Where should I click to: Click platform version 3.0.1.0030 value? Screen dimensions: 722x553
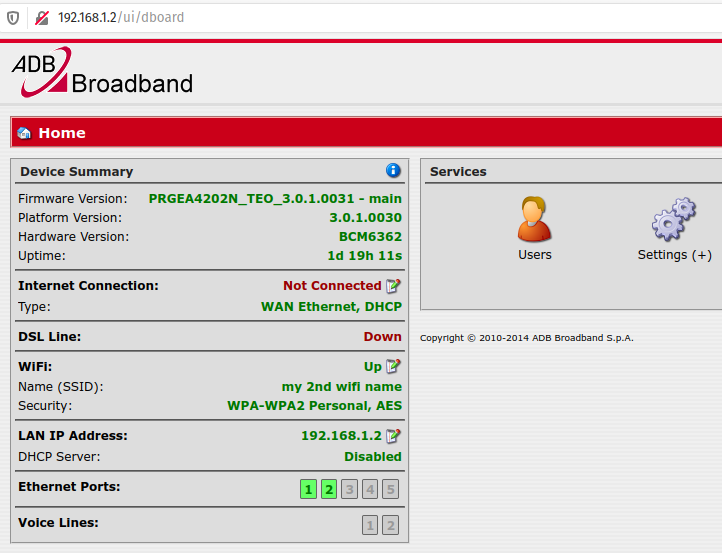point(365,217)
